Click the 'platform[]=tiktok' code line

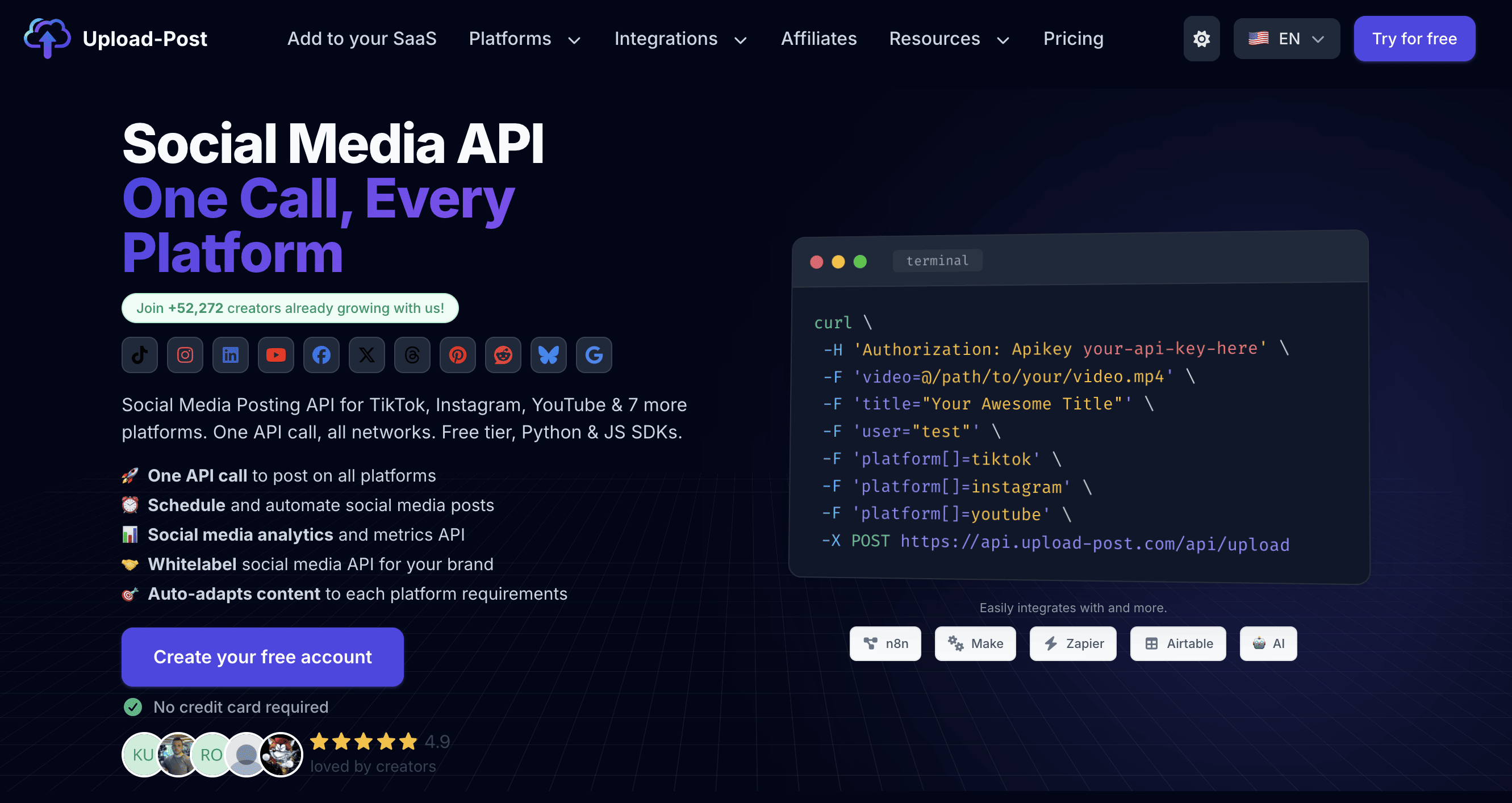click(942, 459)
